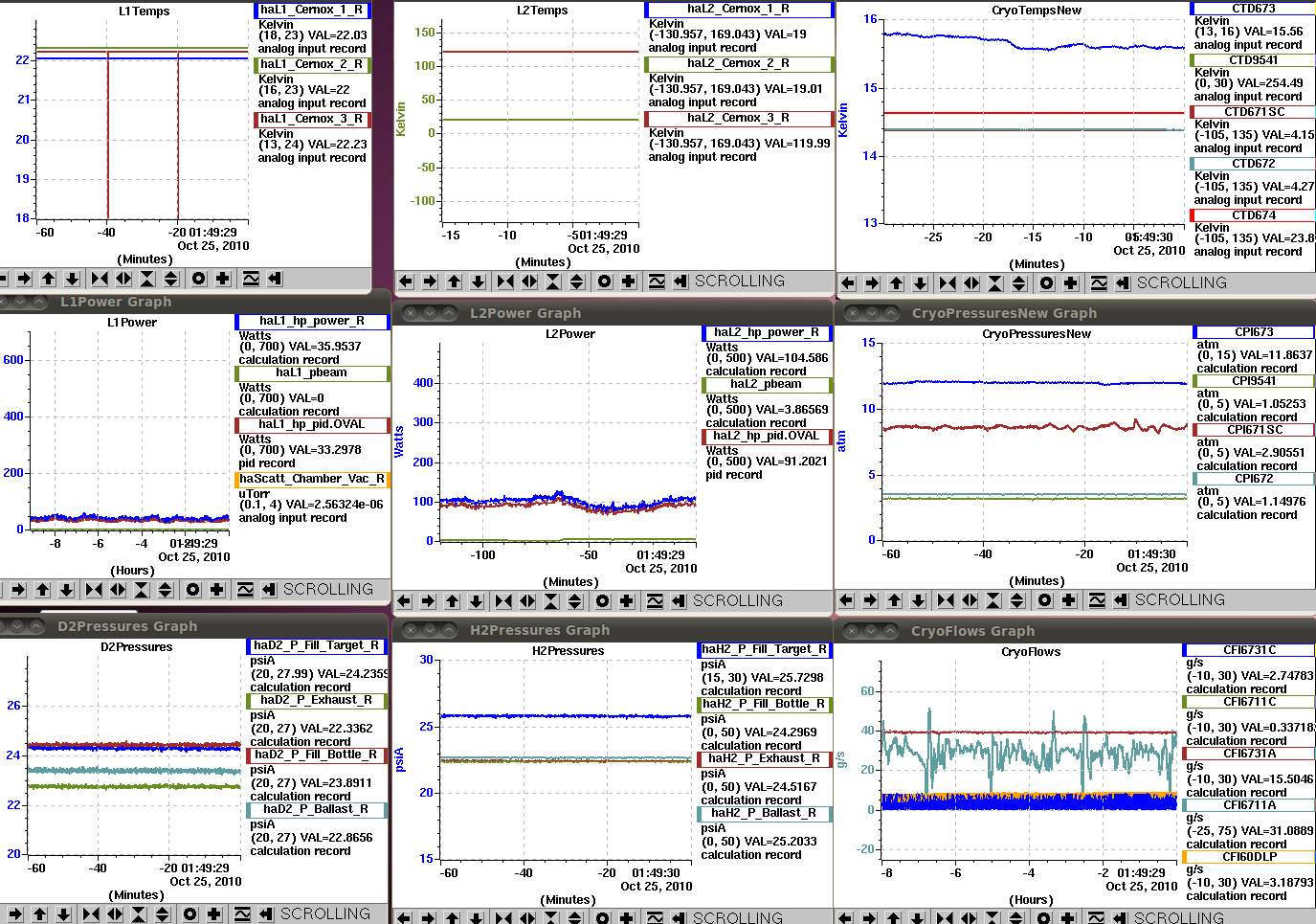Pan right in the L2Temps graph toolbar
The width and height of the screenshot is (1316, 924).
pyautogui.click(x=430, y=282)
